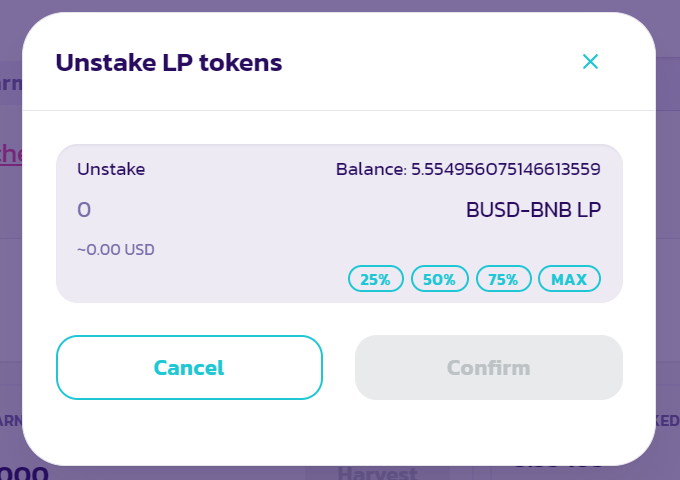Click the cut-off STAKED label at right edge

(667, 421)
